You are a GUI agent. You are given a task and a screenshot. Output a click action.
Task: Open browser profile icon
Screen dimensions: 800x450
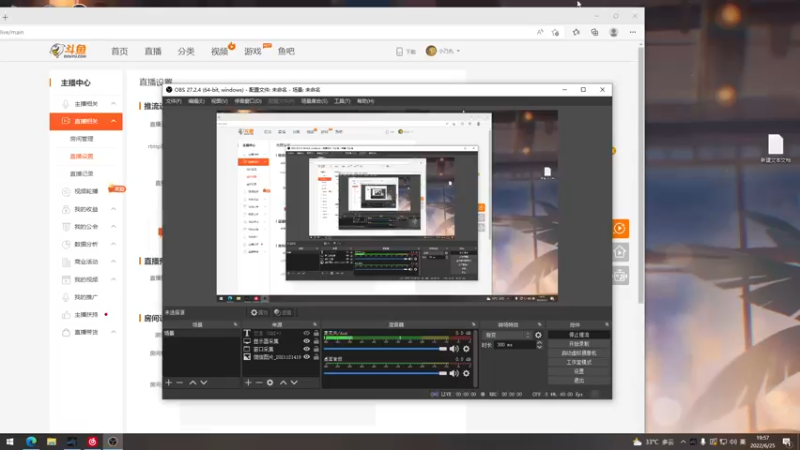click(x=614, y=32)
